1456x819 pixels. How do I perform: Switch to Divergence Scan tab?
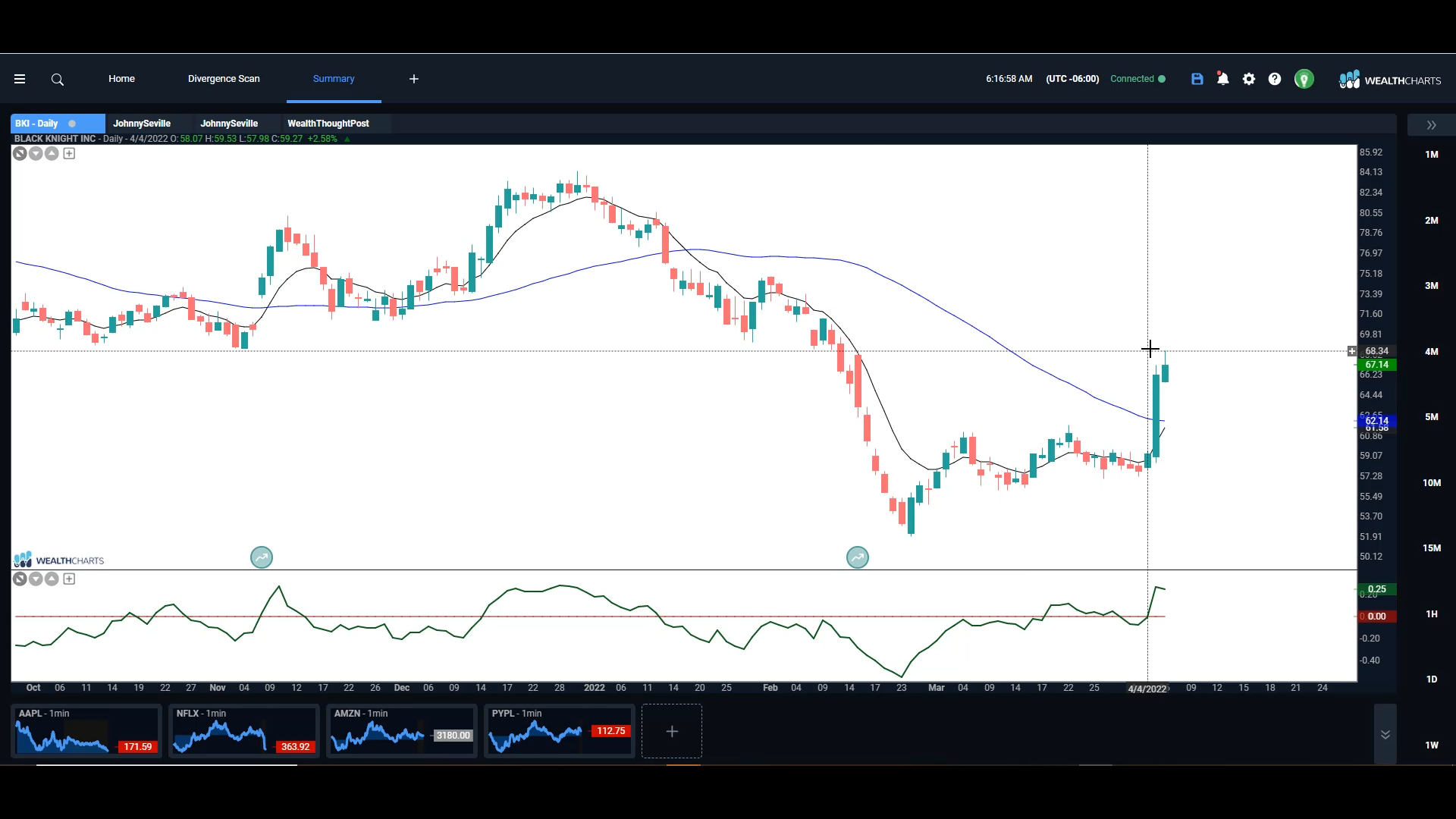(224, 79)
